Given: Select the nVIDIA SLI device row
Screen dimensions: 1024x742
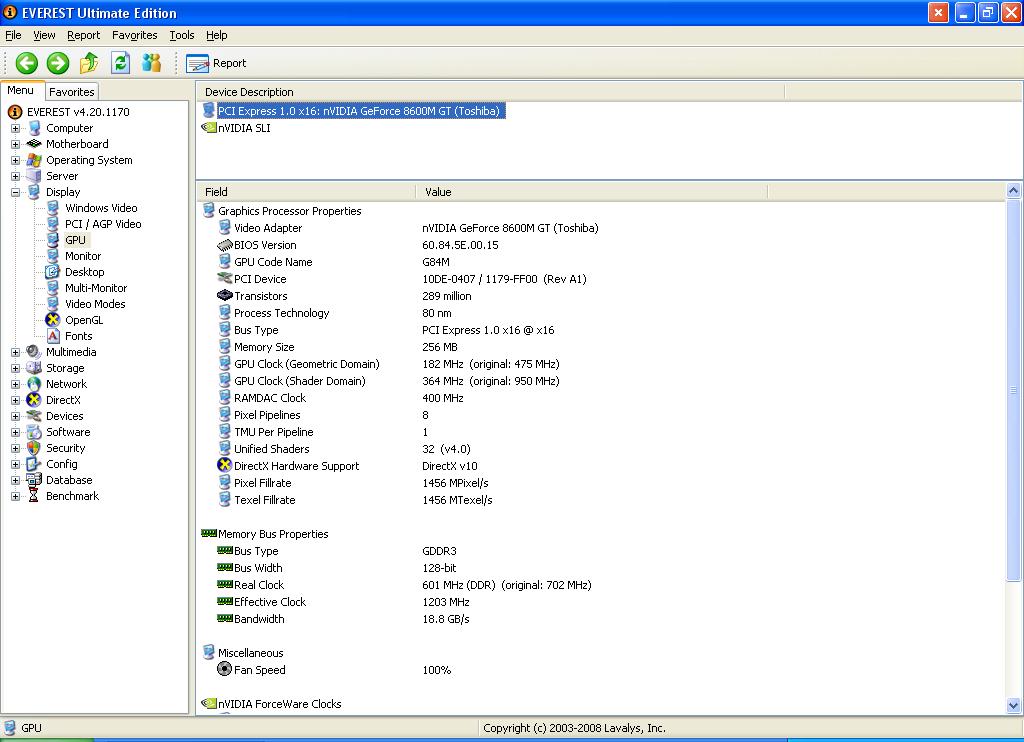Looking at the screenshot, I should tap(244, 128).
